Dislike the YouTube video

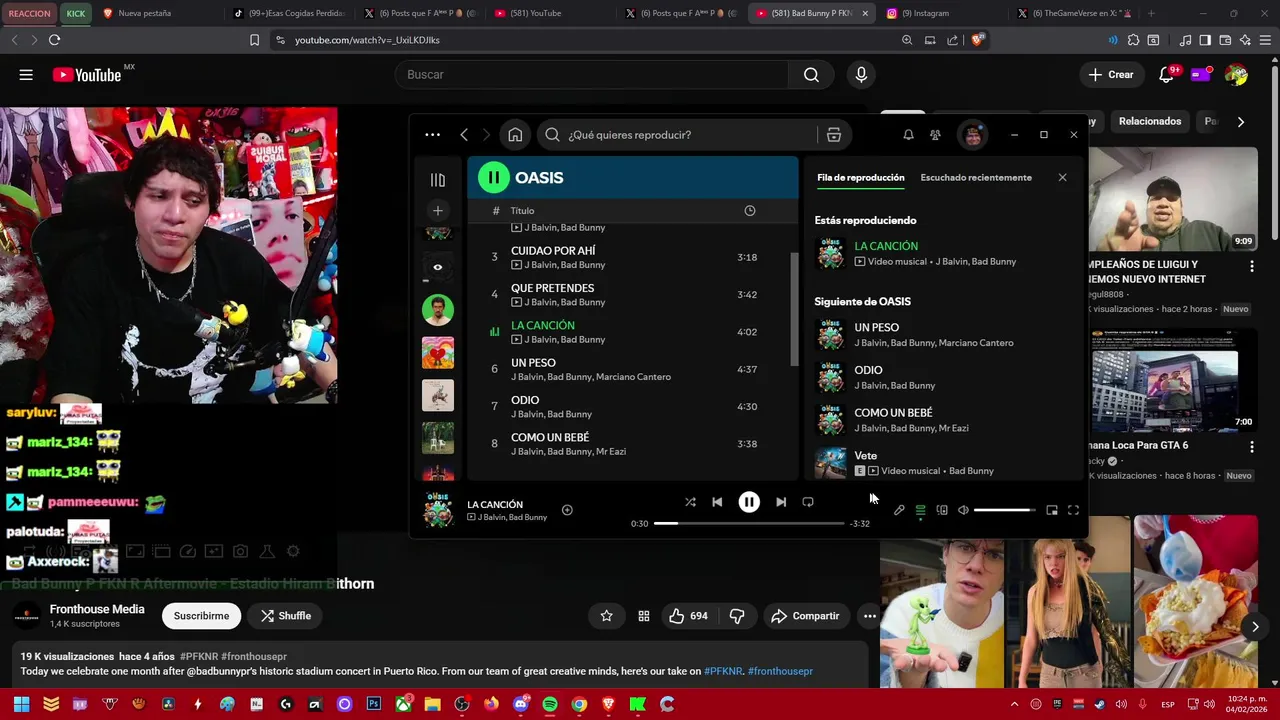[x=737, y=616]
